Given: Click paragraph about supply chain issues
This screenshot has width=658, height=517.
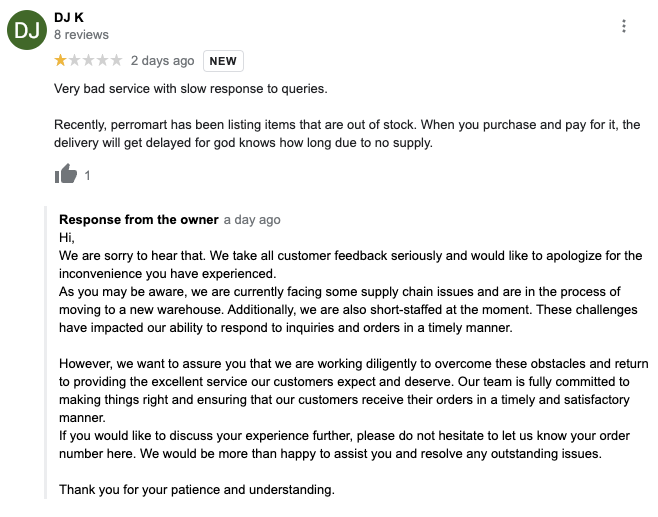Looking at the screenshot, I should coord(348,310).
